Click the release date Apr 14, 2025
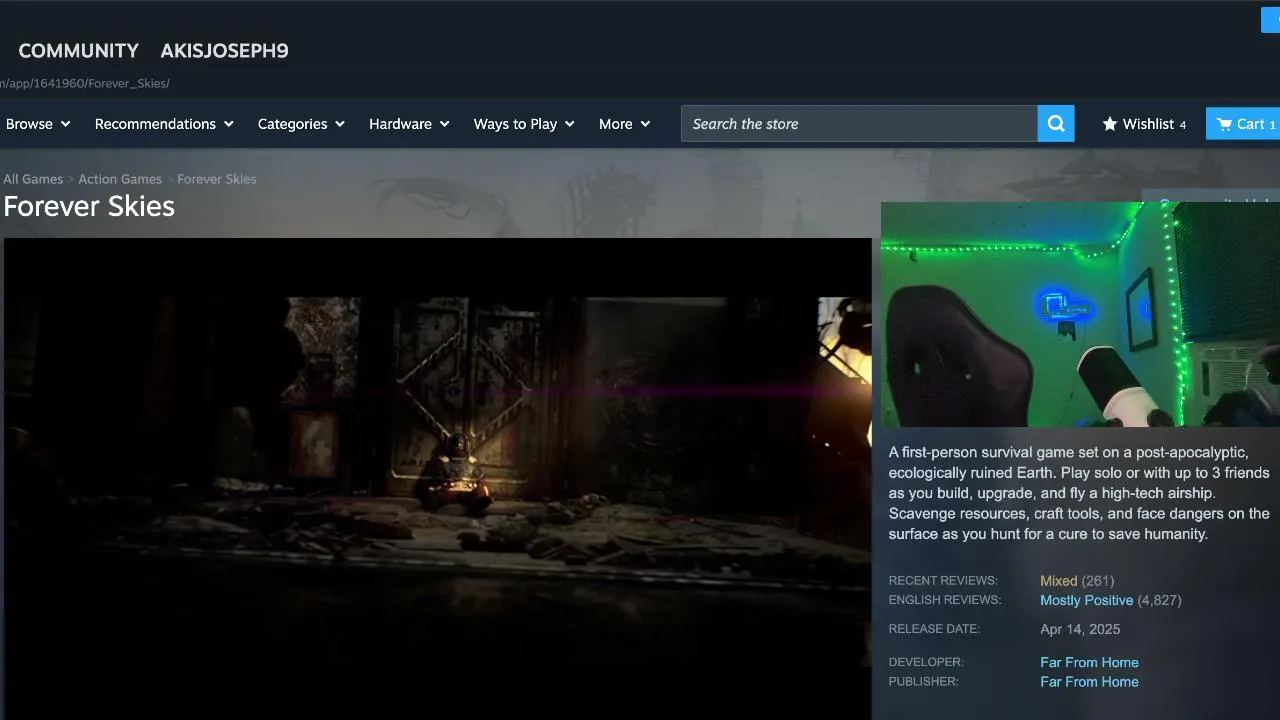Screen dimensions: 1280x720 tap(1080, 629)
